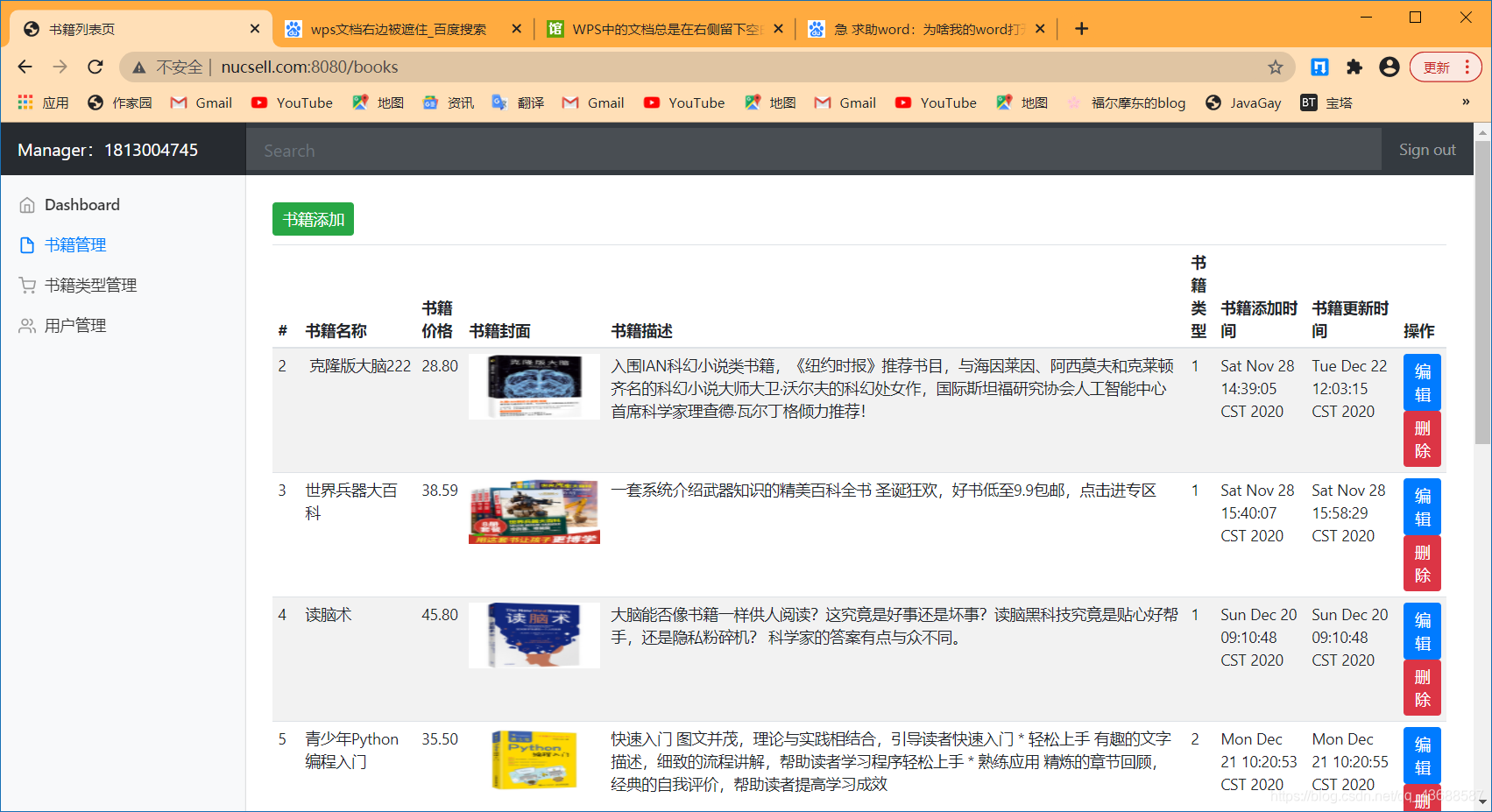
Task: Click the 克隆版大脑 cover thumbnail
Action: 534,386
